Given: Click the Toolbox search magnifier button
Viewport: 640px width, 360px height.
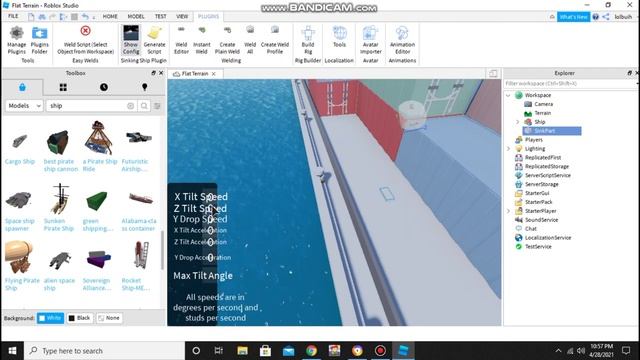Looking at the screenshot, I should (144, 106).
